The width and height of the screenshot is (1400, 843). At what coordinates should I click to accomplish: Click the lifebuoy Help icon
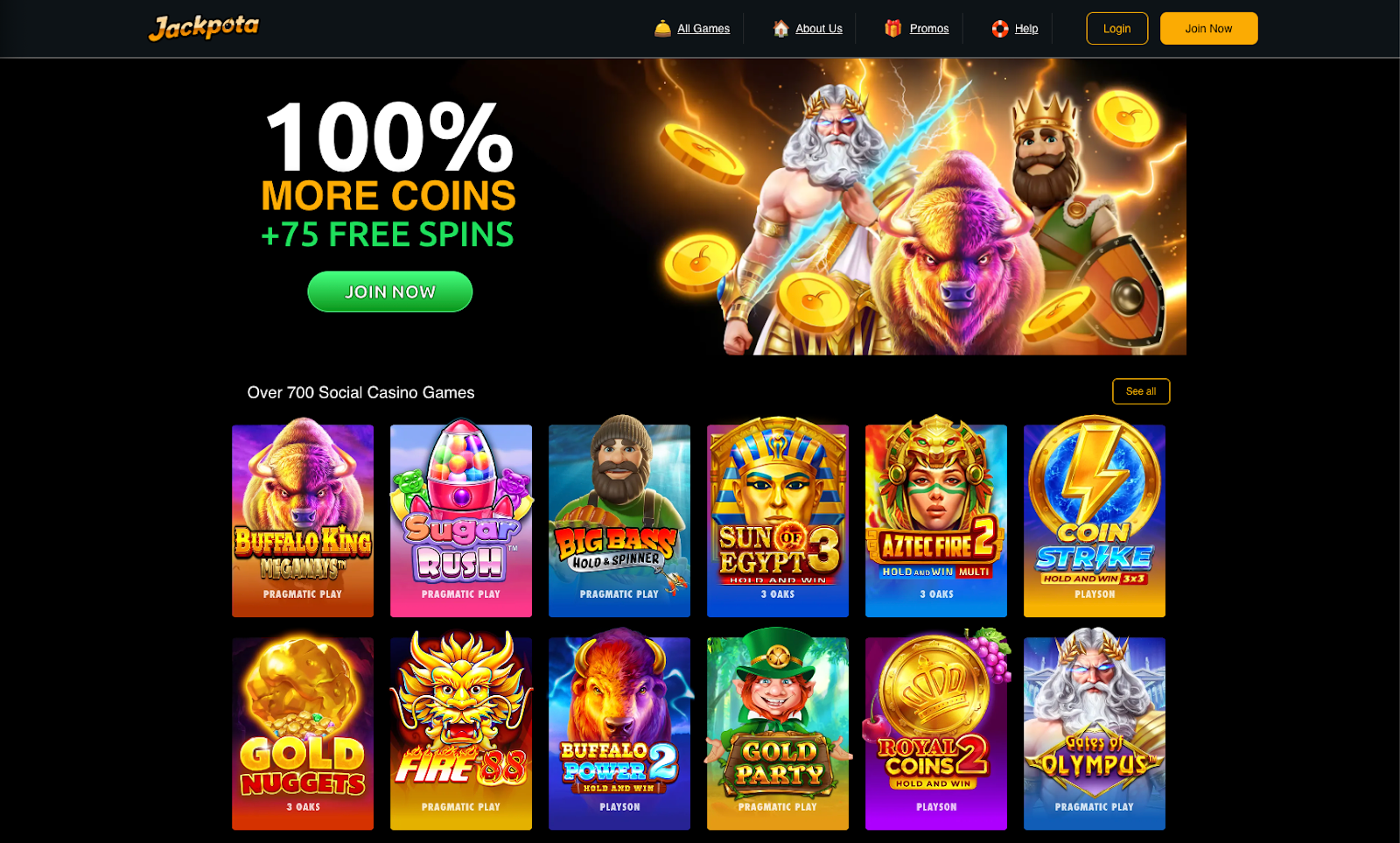(1000, 29)
